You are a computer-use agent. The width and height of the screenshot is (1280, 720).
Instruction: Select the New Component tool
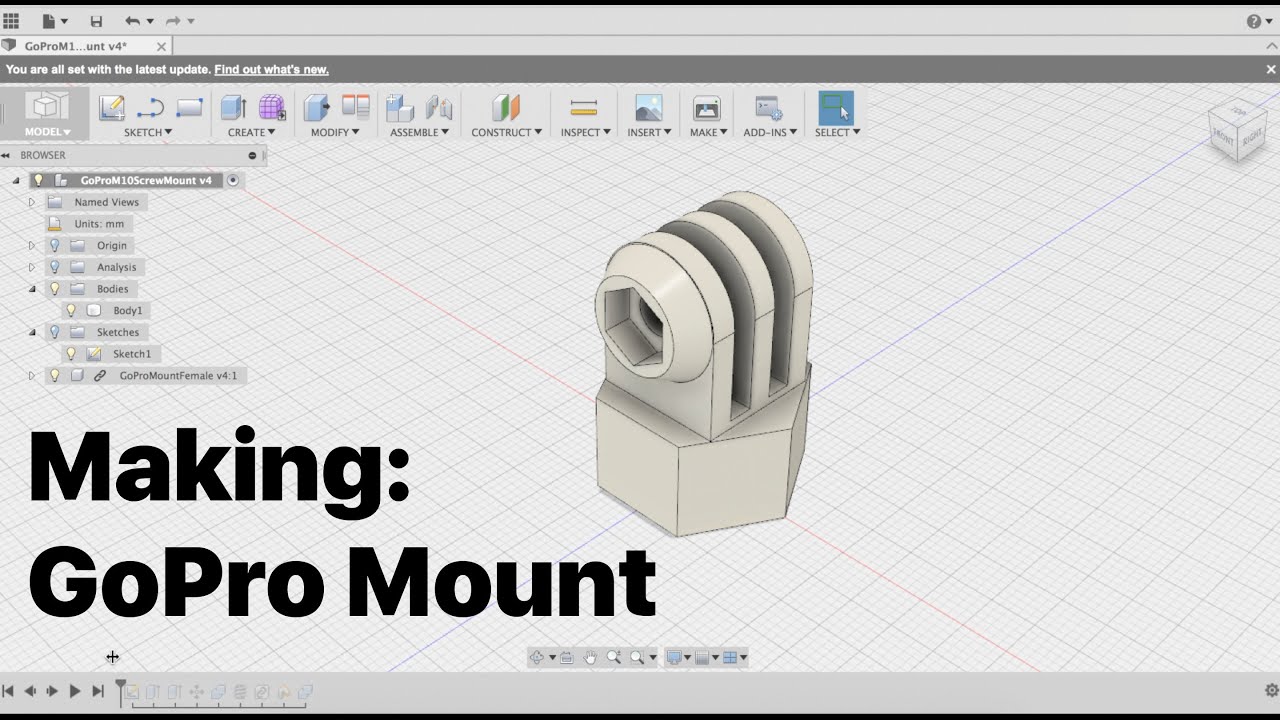pyautogui.click(x=400, y=107)
